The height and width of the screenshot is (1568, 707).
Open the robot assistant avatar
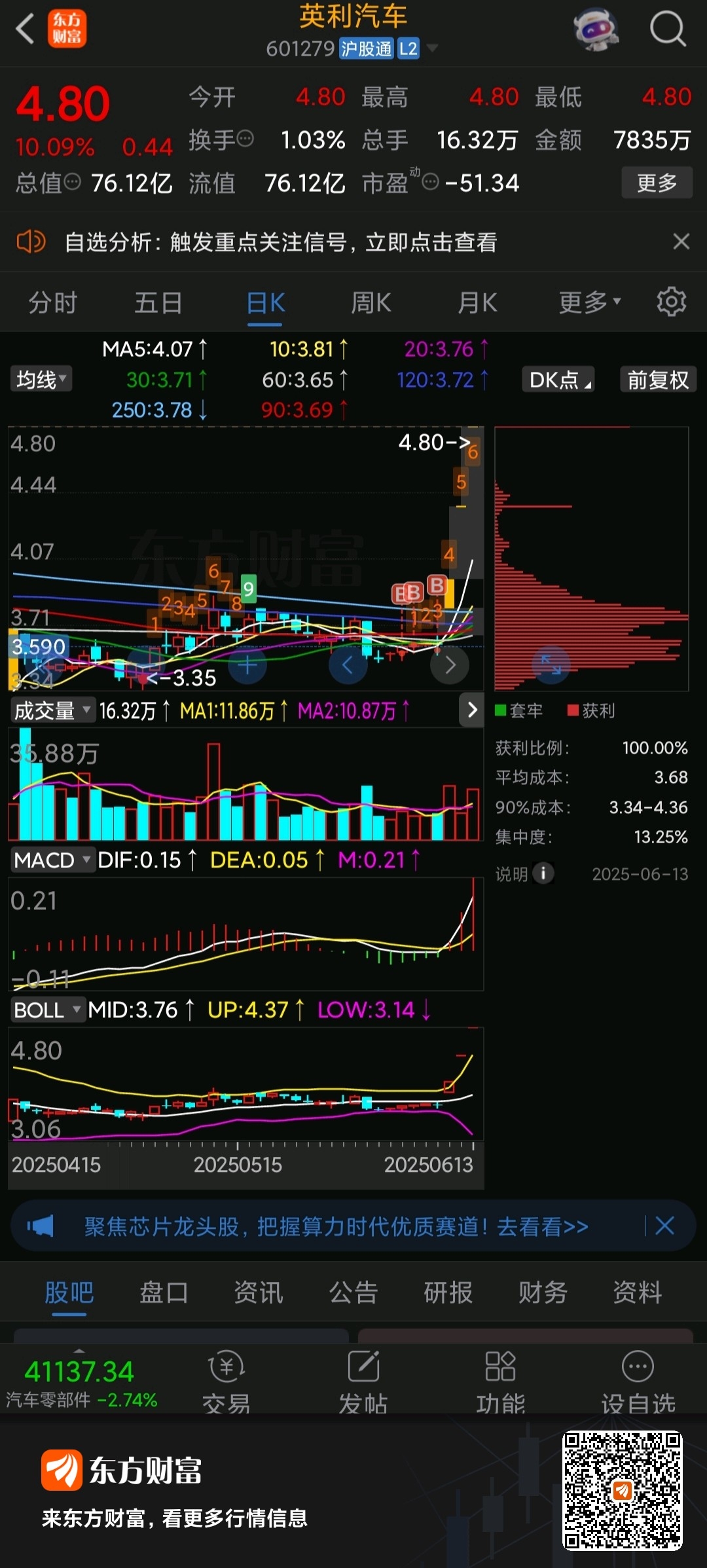596,29
